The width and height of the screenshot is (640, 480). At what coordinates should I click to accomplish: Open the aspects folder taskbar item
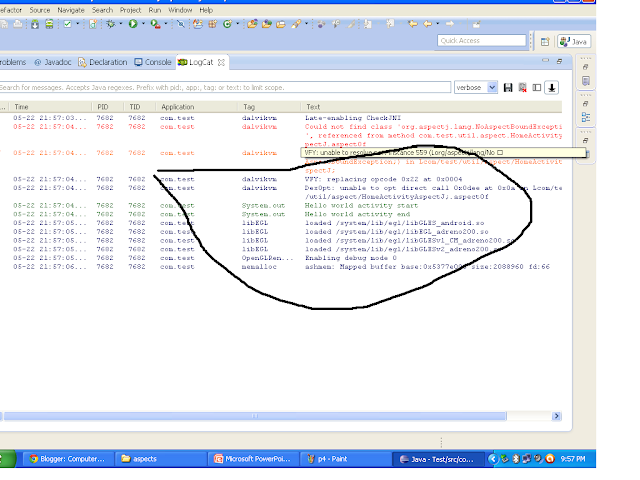[160, 459]
